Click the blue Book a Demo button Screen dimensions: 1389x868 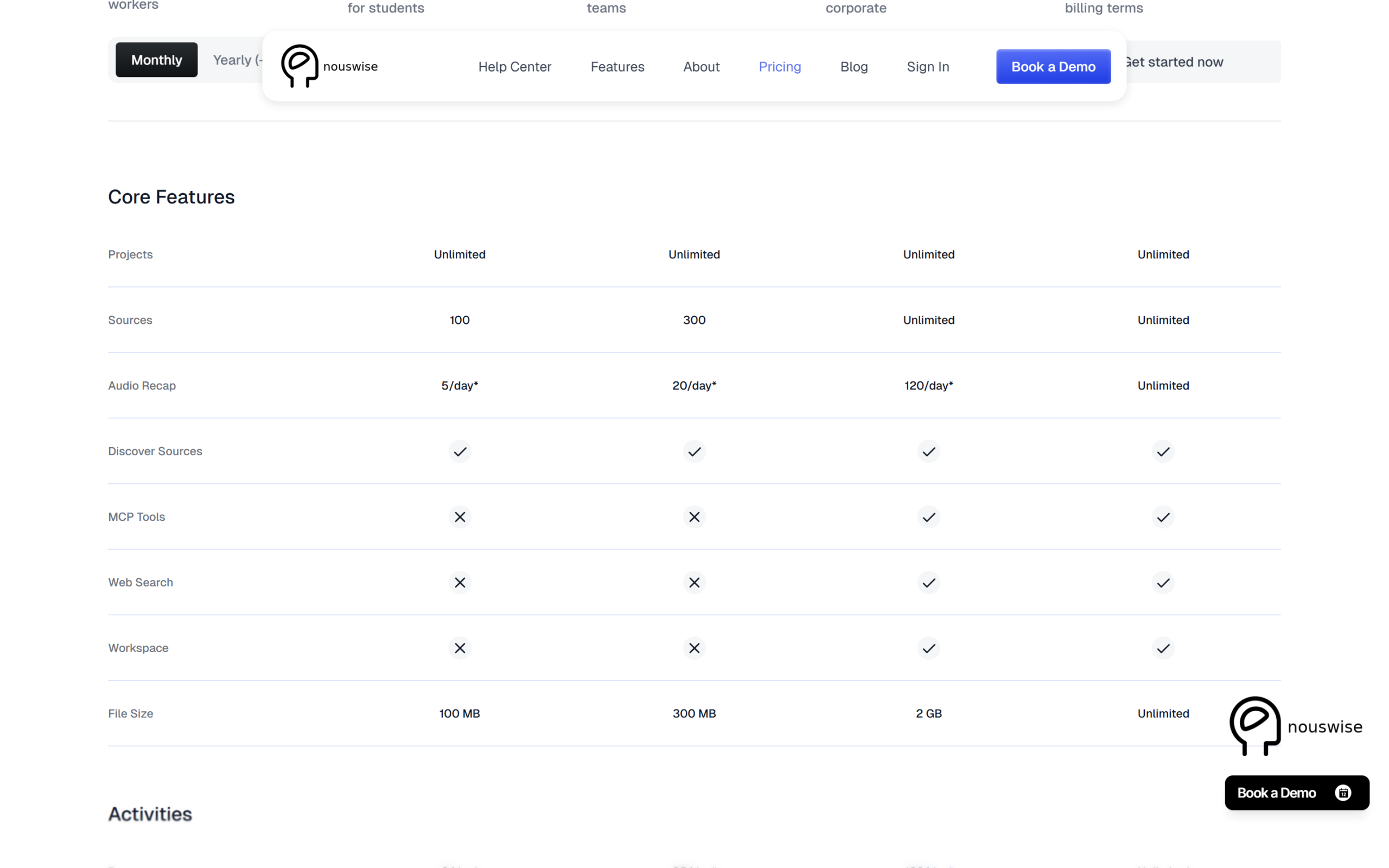(x=1053, y=67)
